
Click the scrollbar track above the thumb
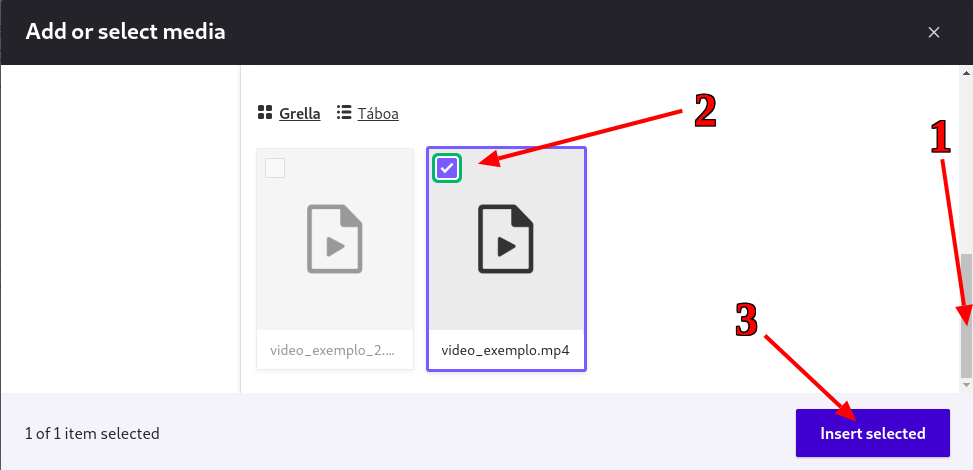966,166
